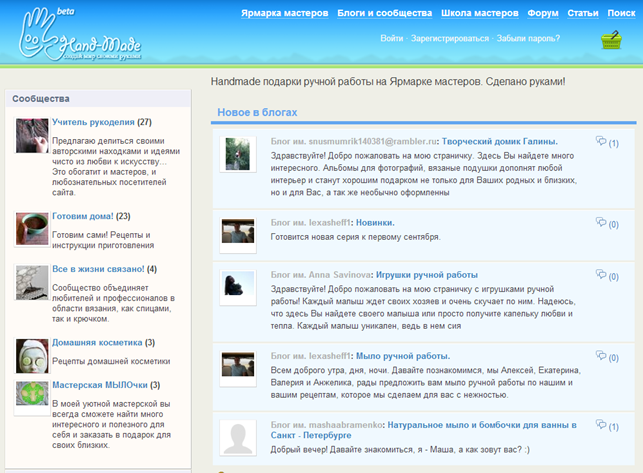Click the Новое в блогах heading
Viewport: 643px width, 473px height.
257,112
